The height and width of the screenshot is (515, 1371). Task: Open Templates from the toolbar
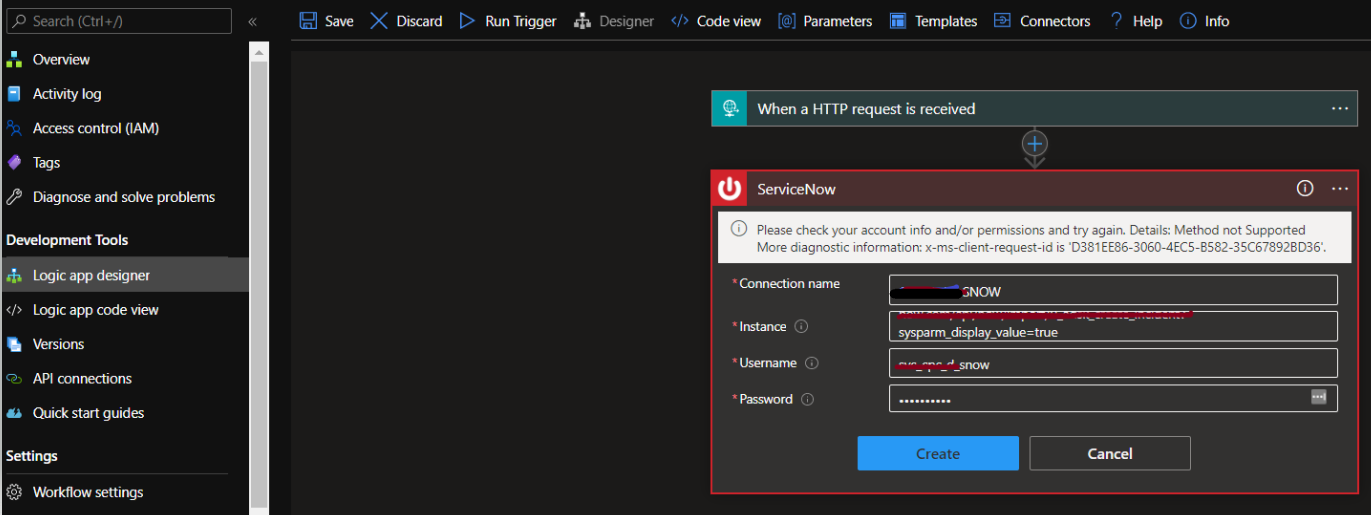tap(933, 21)
